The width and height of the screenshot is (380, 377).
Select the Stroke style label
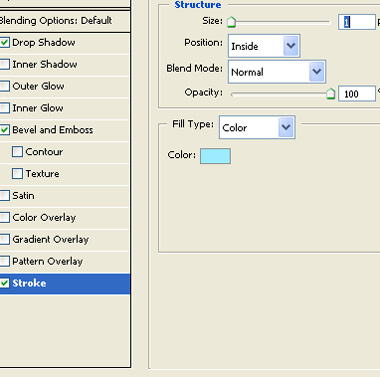(x=29, y=283)
